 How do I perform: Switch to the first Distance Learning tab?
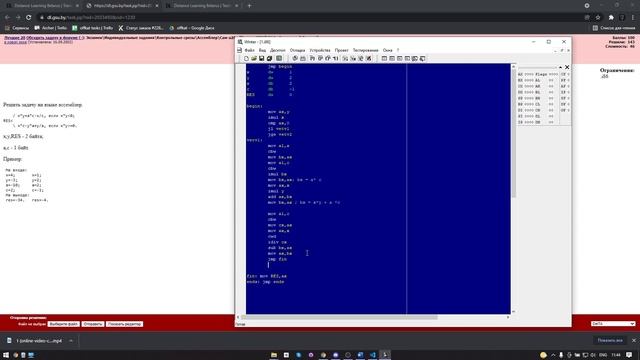[x=42, y=6]
